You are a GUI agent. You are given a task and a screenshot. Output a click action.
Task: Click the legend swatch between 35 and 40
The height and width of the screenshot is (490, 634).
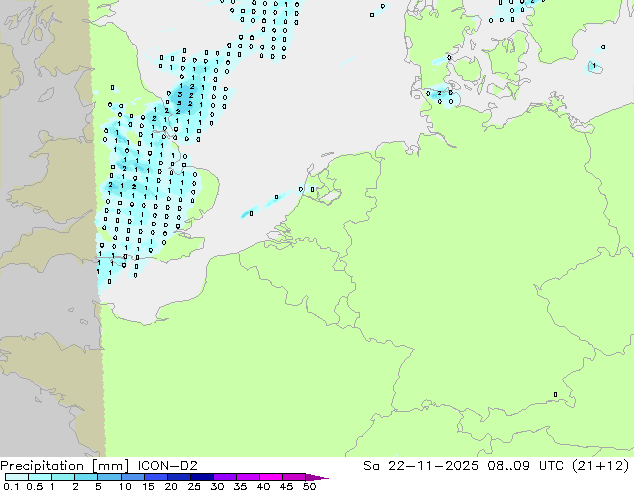click(247, 477)
